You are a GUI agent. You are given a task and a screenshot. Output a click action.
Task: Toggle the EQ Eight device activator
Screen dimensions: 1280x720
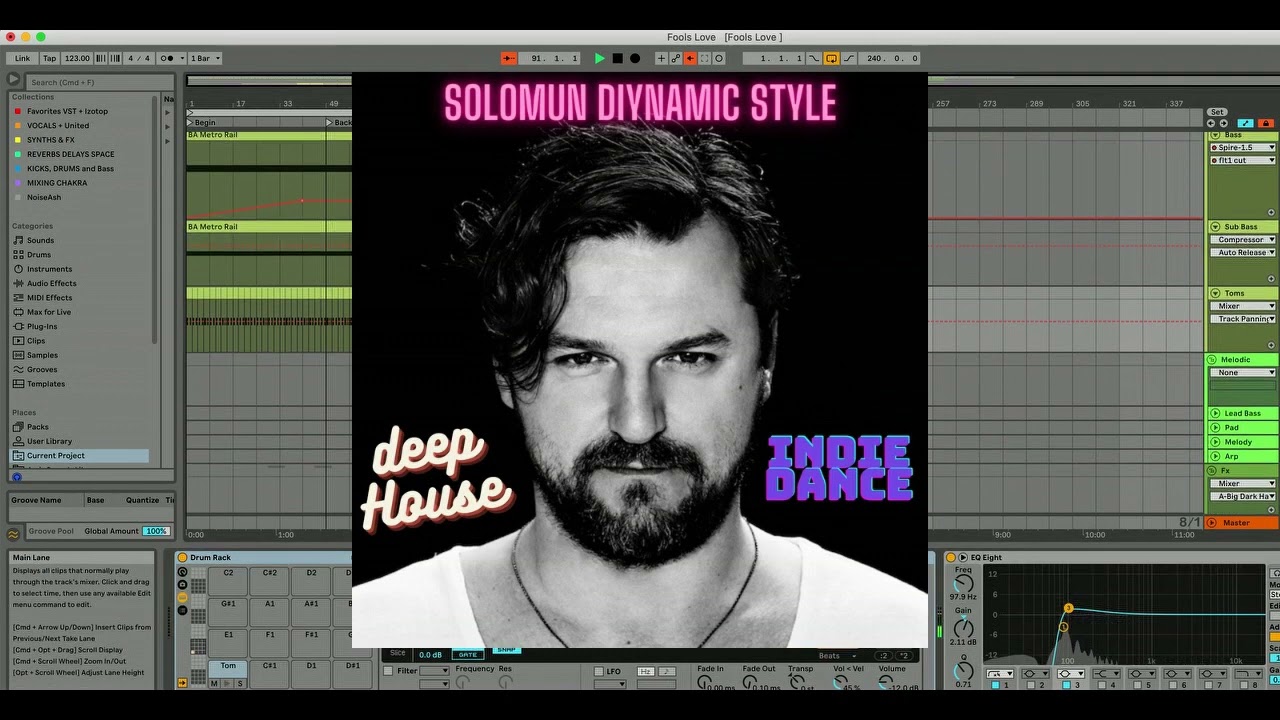[x=951, y=558]
